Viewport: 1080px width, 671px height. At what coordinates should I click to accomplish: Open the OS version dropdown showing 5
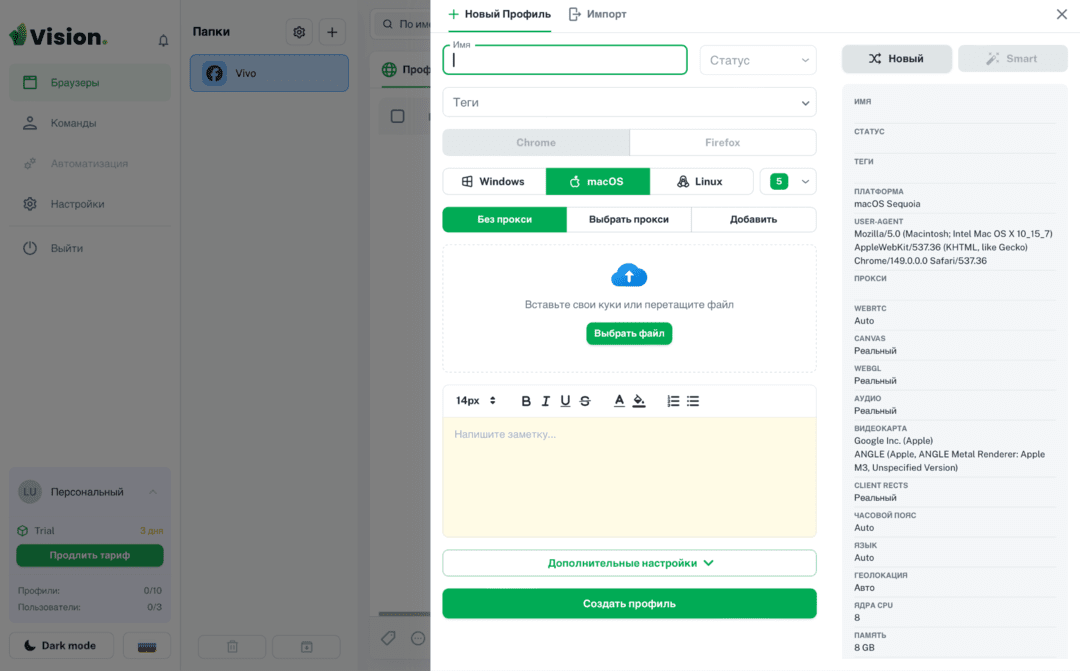(789, 182)
